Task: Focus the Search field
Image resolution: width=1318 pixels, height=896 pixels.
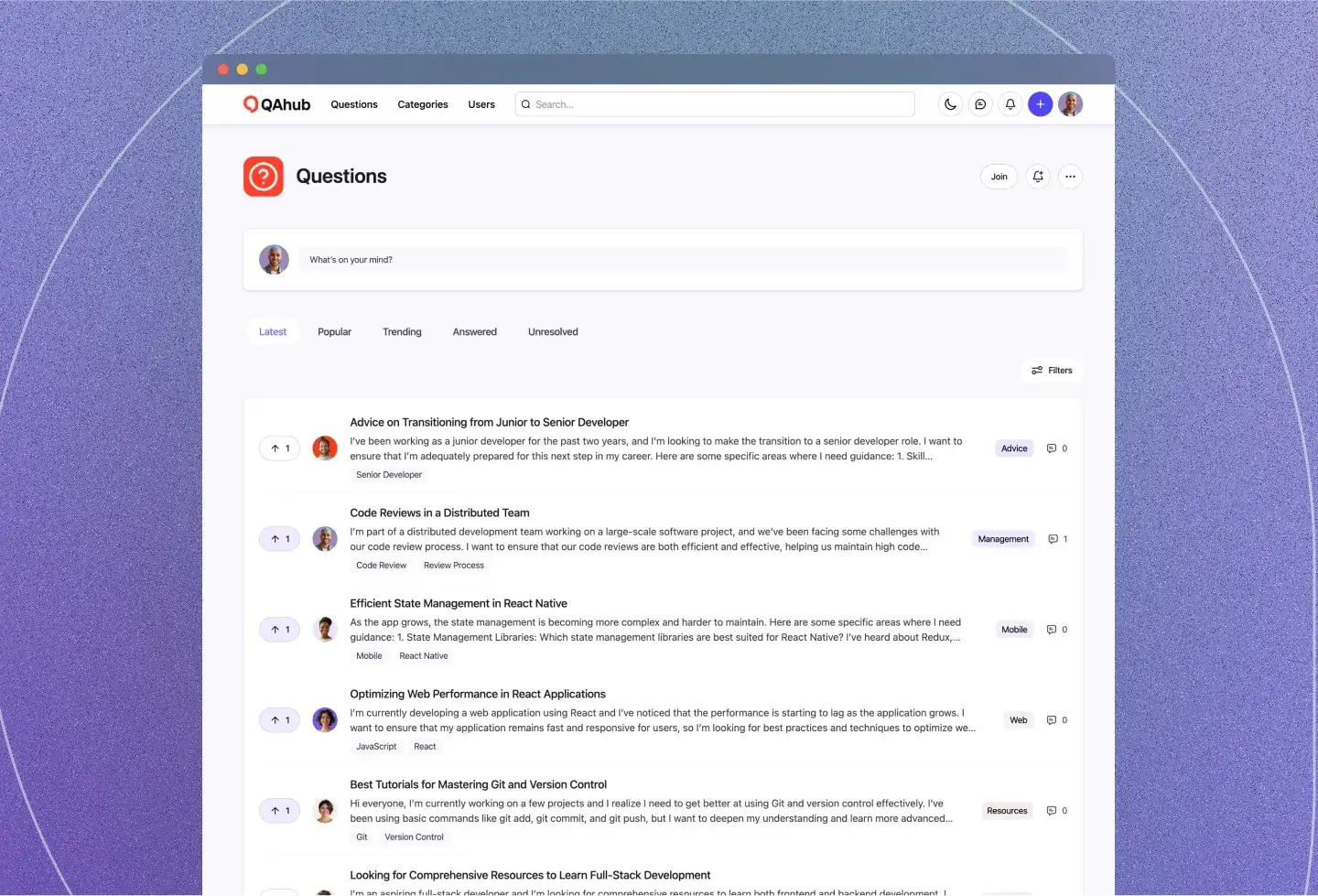Action: point(715,104)
